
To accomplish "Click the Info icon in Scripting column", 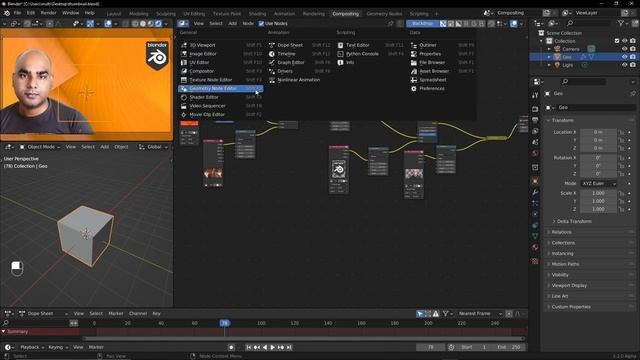I will click(340, 62).
